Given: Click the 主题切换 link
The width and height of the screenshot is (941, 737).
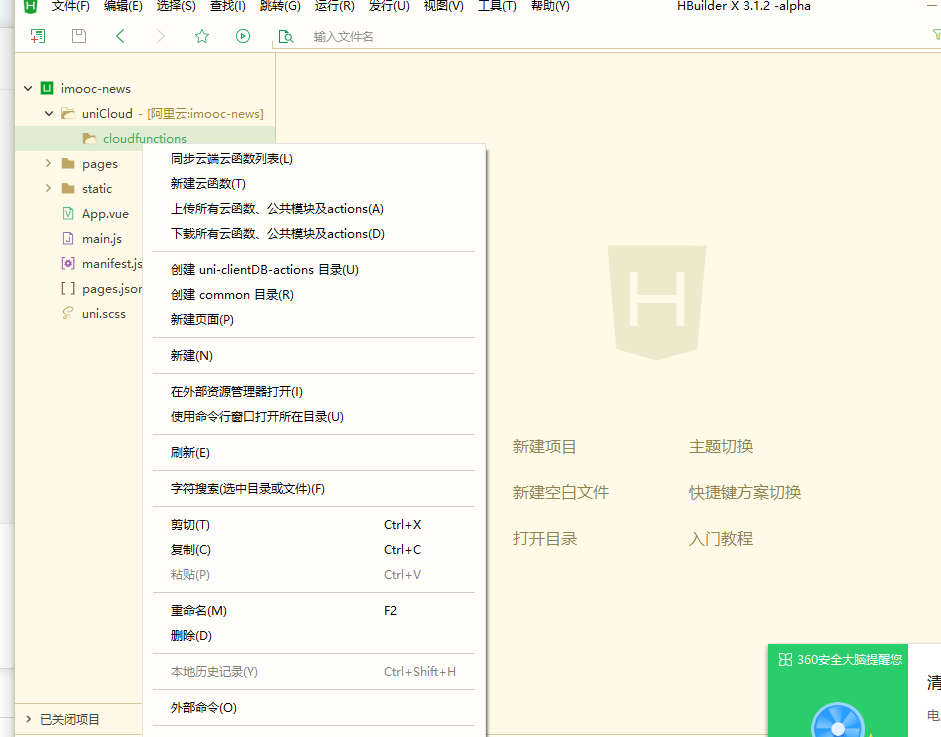Looking at the screenshot, I should 721,447.
